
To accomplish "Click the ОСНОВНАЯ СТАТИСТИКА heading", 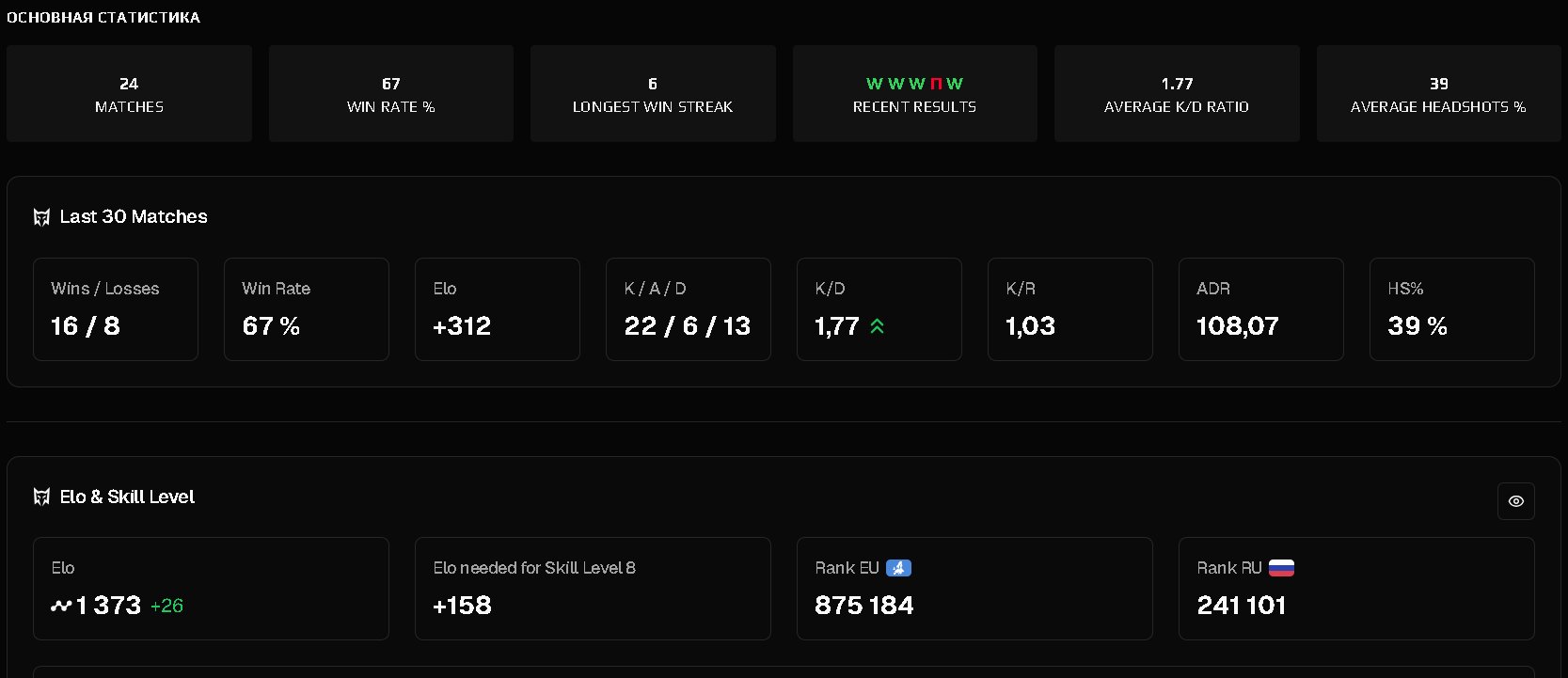I will (103, 17).
